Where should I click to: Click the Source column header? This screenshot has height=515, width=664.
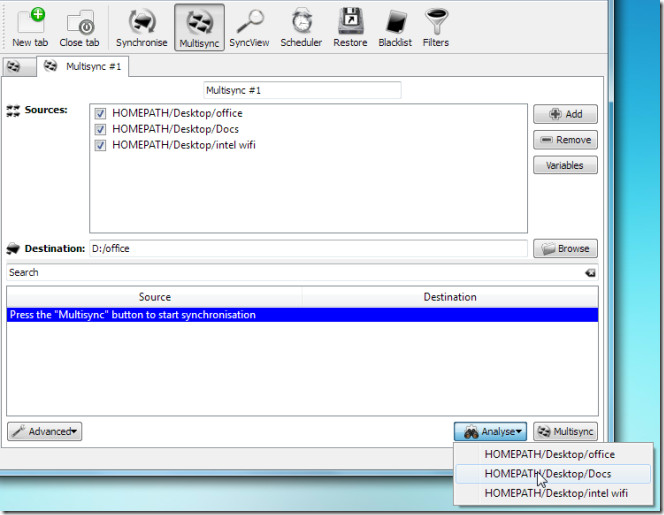pyautogui.click(x=155, y=297)
